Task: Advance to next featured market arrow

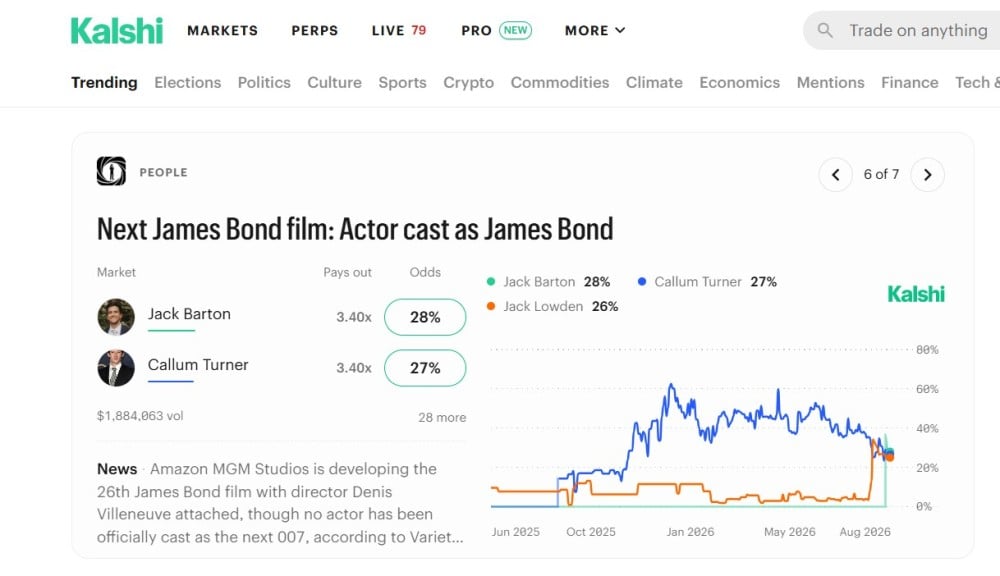Action: point(927,175)
